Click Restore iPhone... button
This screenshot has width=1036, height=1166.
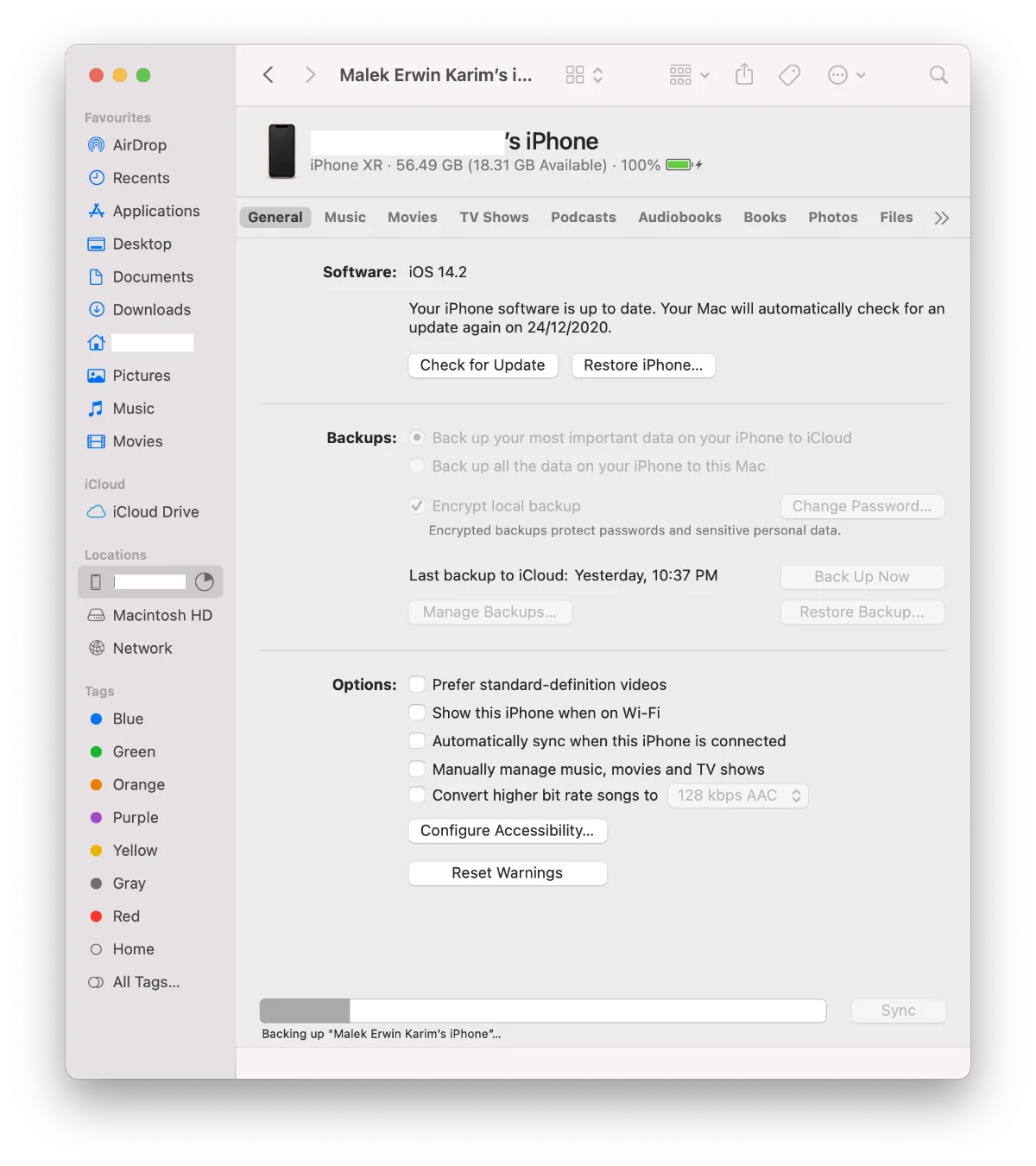click(643, 365)
